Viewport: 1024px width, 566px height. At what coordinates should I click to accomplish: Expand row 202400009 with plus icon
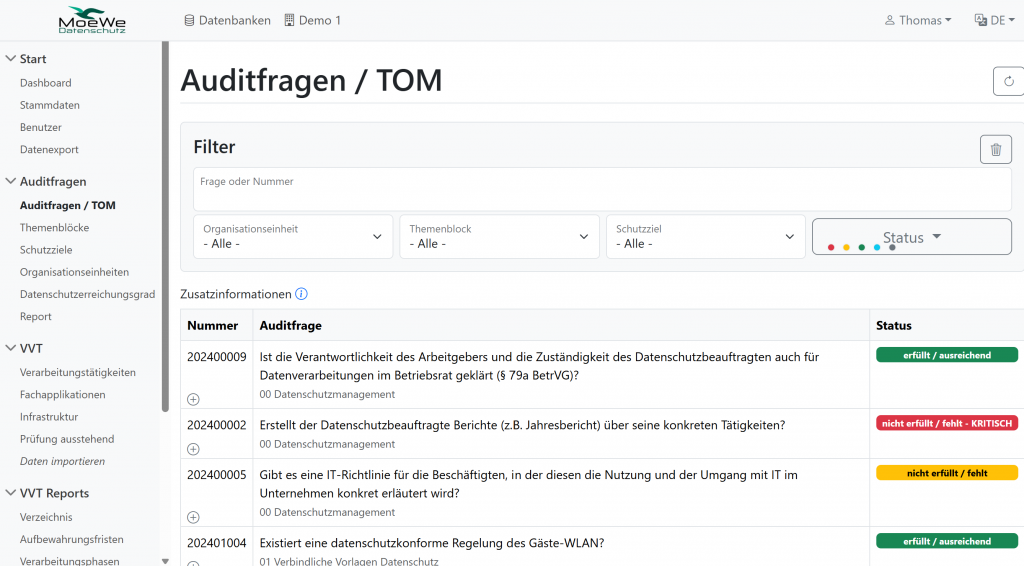pyautogui.click(x=193, y=399)
